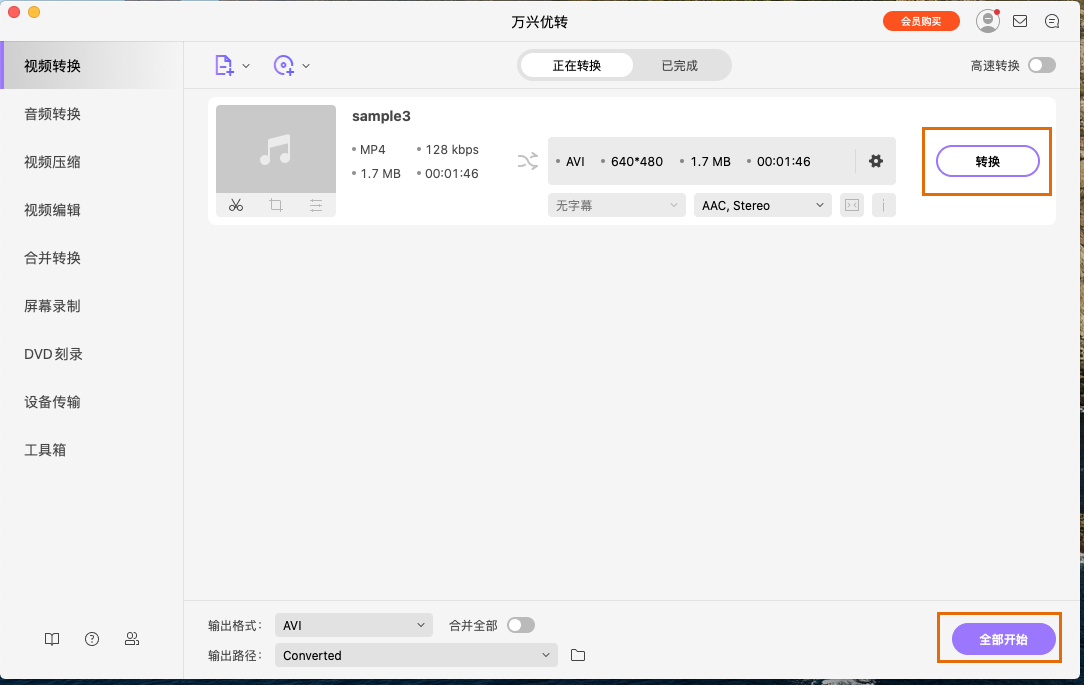Open the trim (scissors) tool for sample3
The height and width of the screenshot is (685, 1084).
[x=236, y=205]
